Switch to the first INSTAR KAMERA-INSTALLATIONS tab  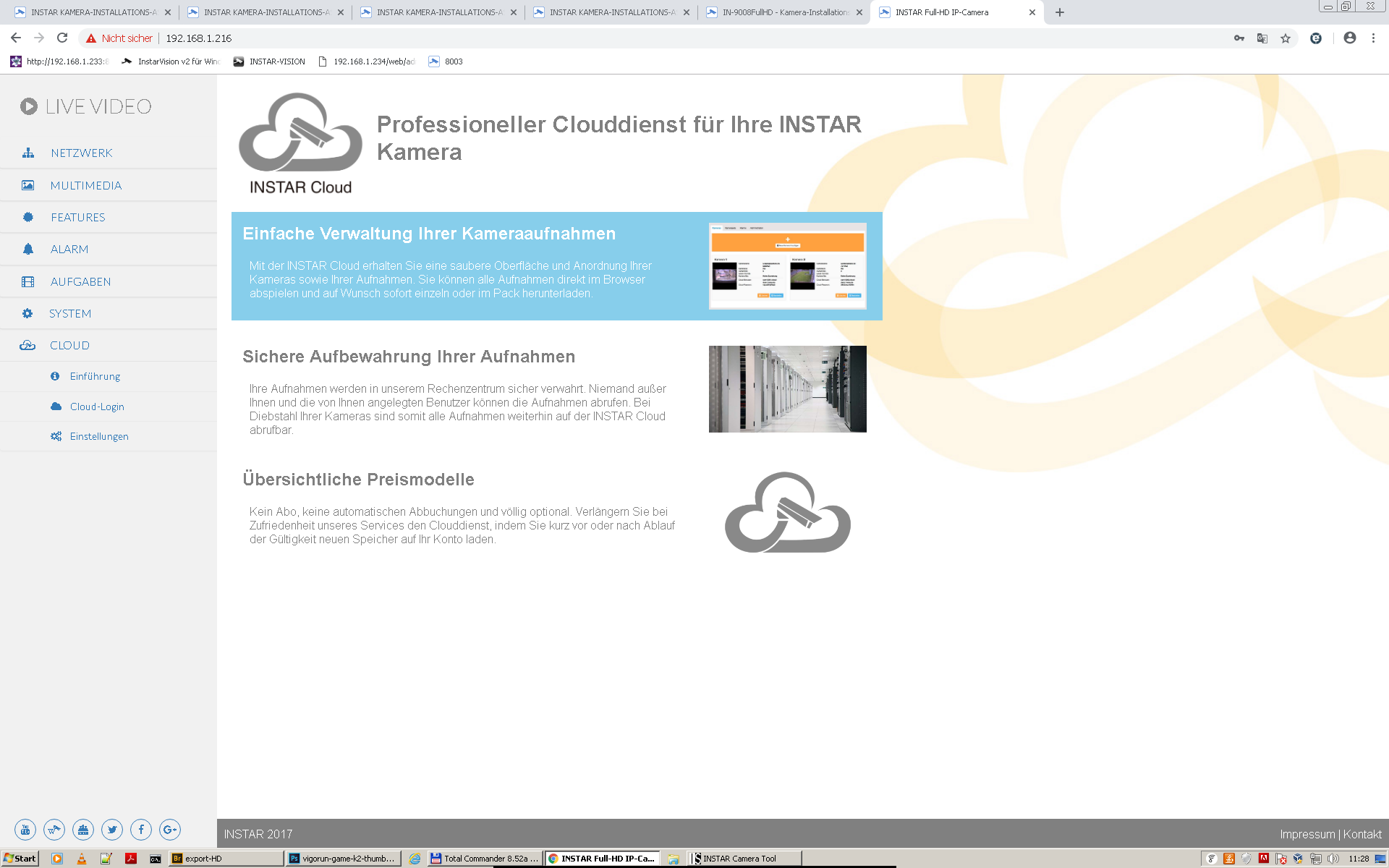92,12
